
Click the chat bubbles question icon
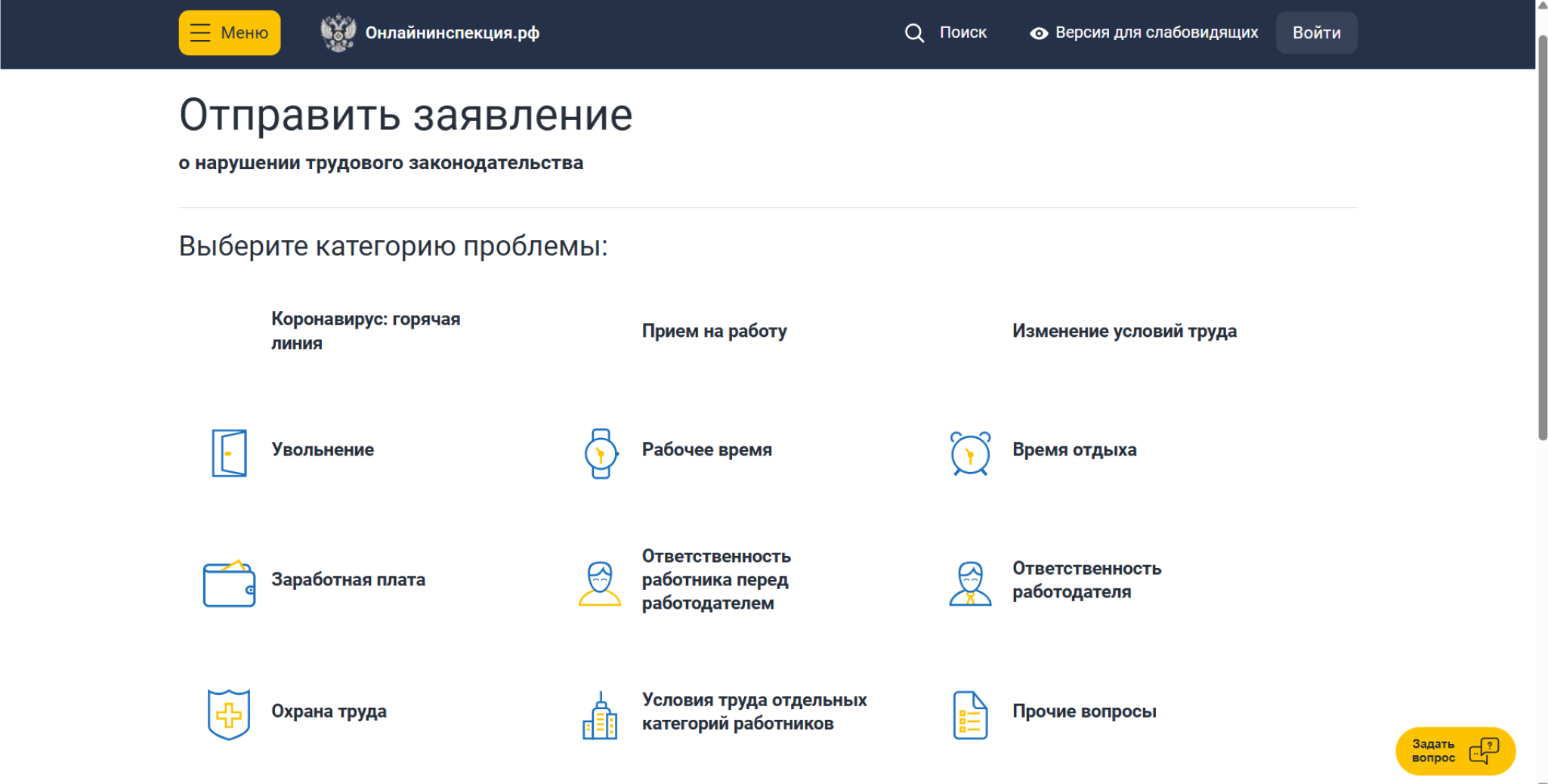point(1485,751)
